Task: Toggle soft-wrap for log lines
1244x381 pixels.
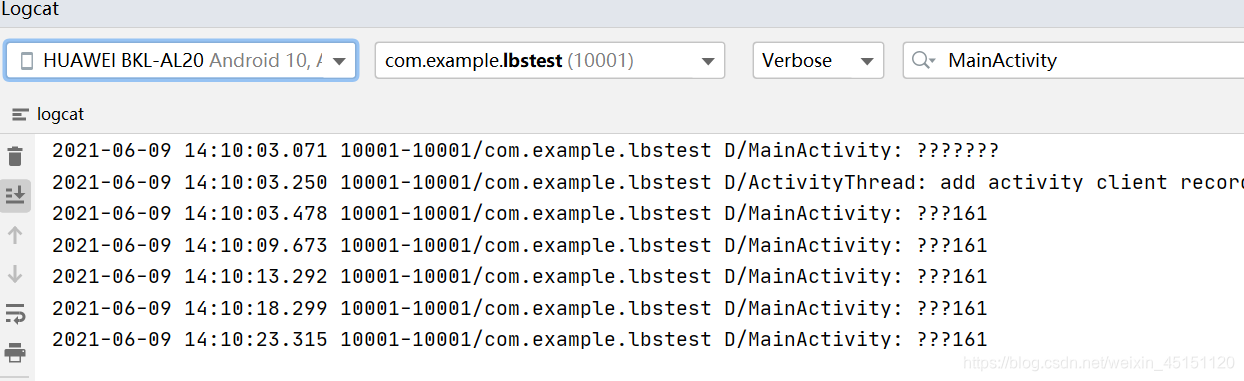Action: tap(15, 314)
